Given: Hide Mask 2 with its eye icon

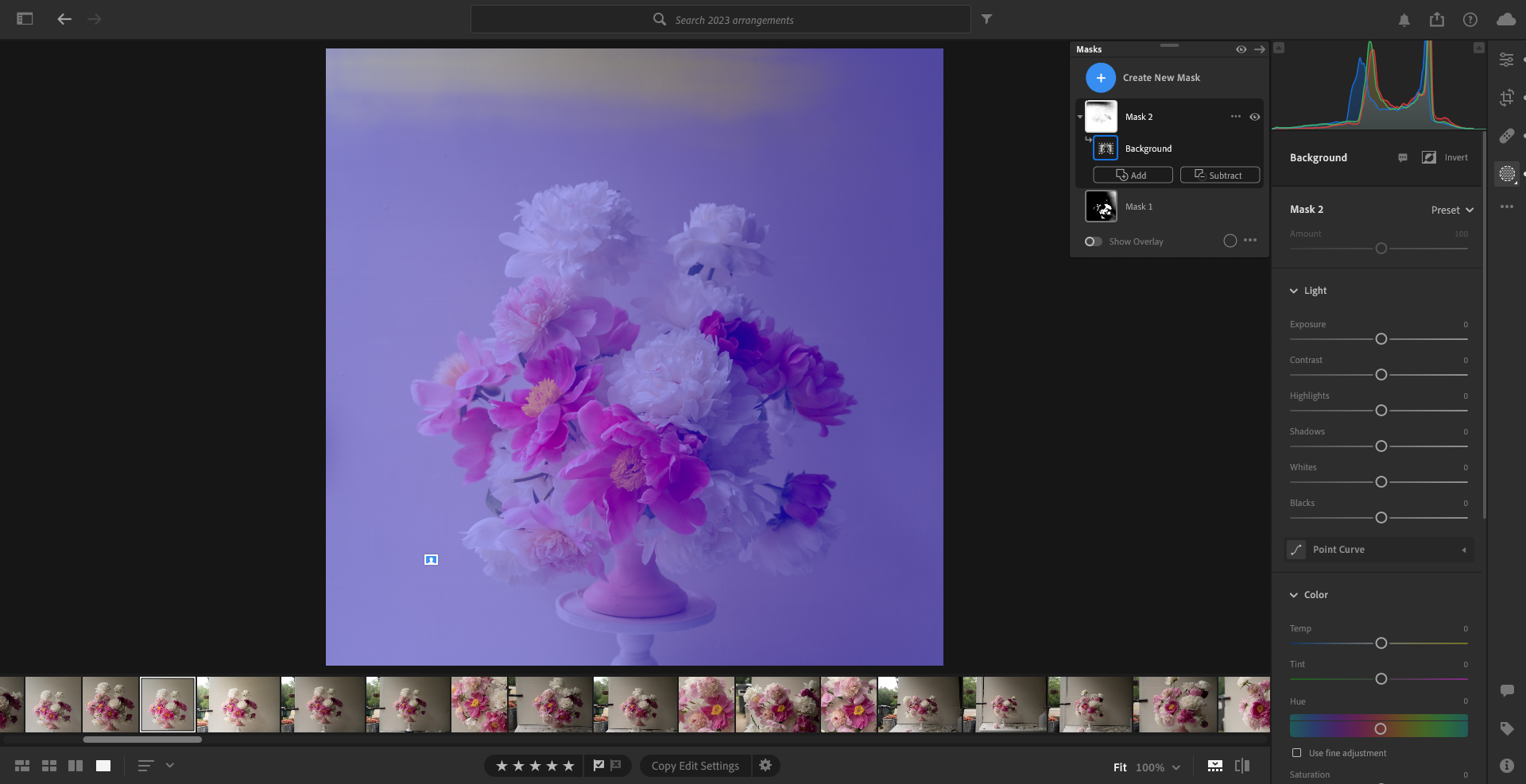Looking at the screenshot, I should pyautogui.click(x=1256, y=117).
